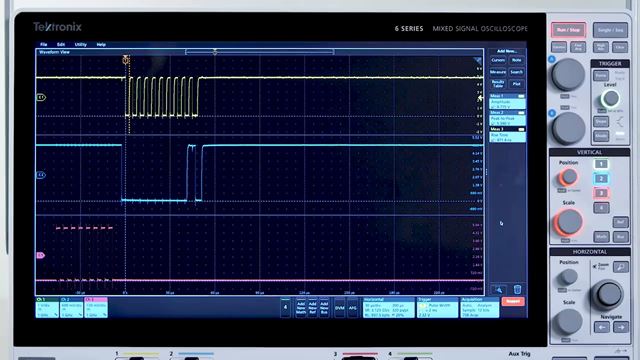Click the Plot button
This screenshot has height=360, width=640.
(x=517, y=84)
